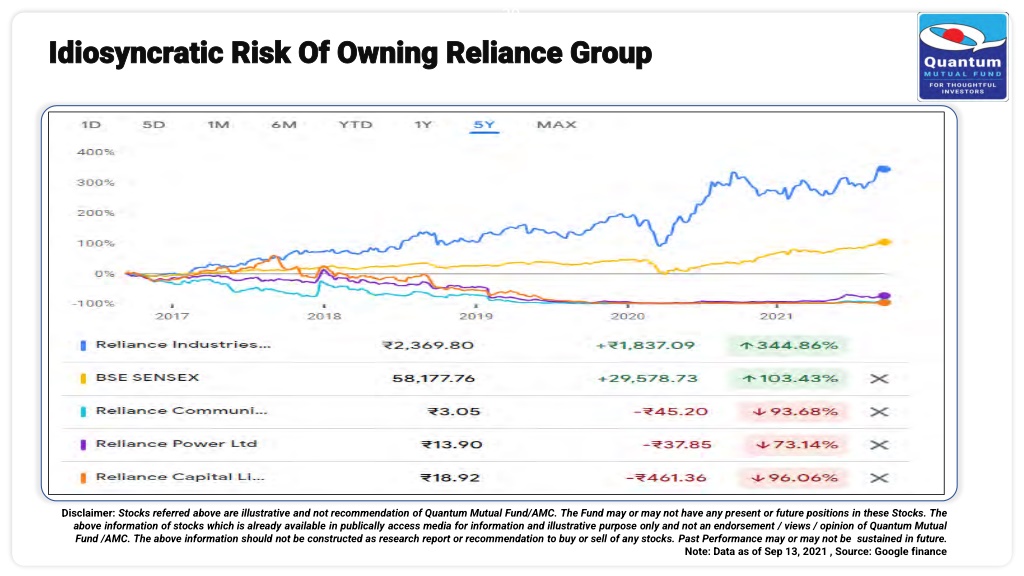
Task: Click the 2020 x-axis label
Action: (628, 316)
